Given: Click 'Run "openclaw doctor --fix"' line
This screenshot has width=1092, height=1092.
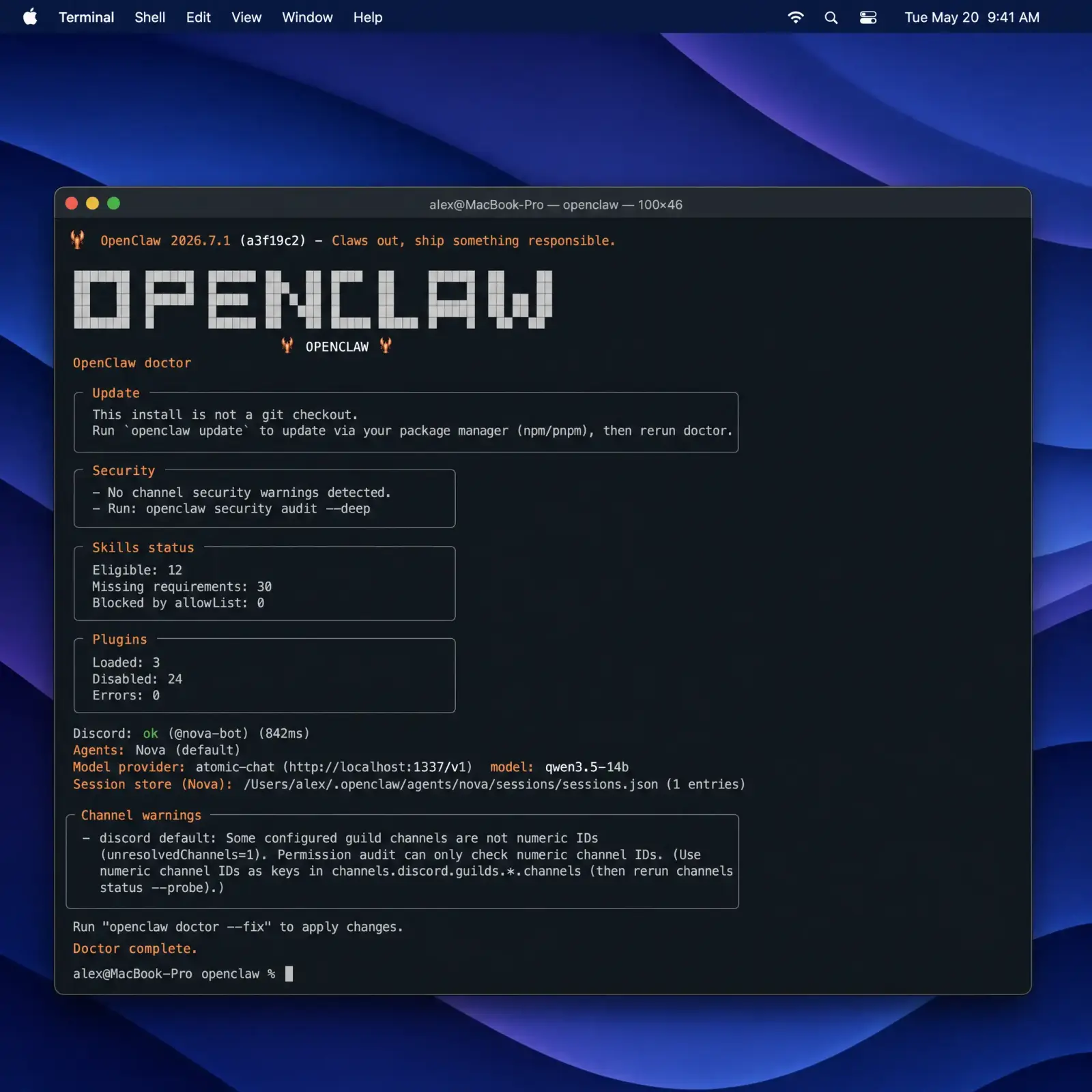Looking at the screenshot, I should coord(238,927).
